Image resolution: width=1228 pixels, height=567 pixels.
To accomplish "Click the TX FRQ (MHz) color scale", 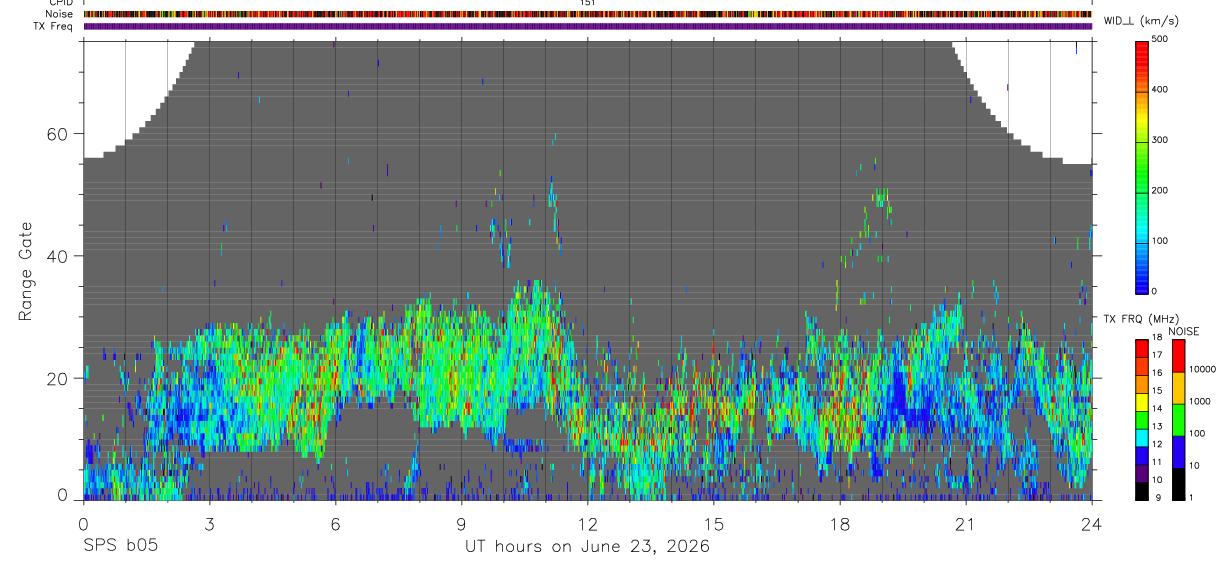I will (1141, 419).
